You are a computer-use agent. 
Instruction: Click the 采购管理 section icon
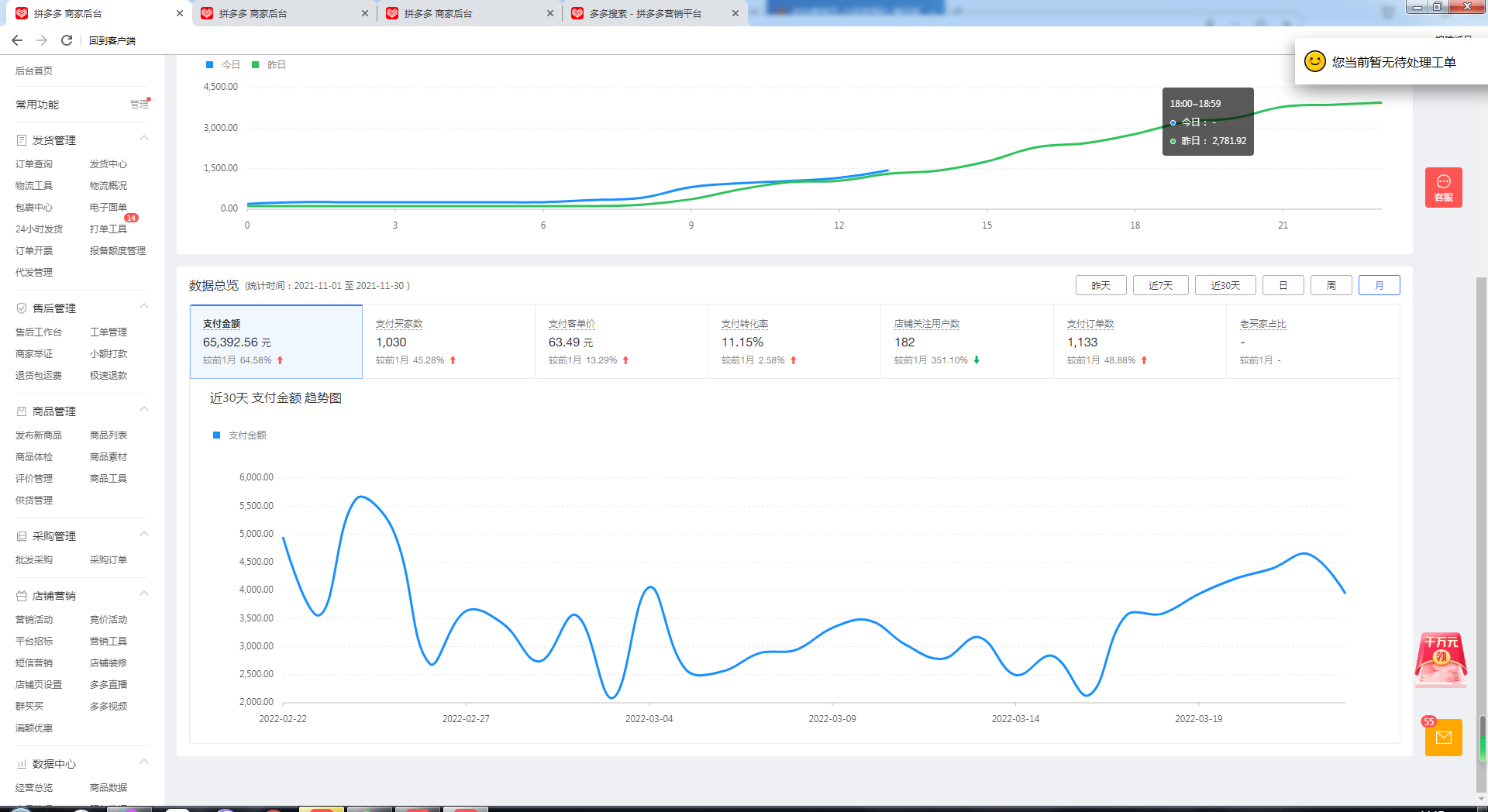[x=22, y=536]
